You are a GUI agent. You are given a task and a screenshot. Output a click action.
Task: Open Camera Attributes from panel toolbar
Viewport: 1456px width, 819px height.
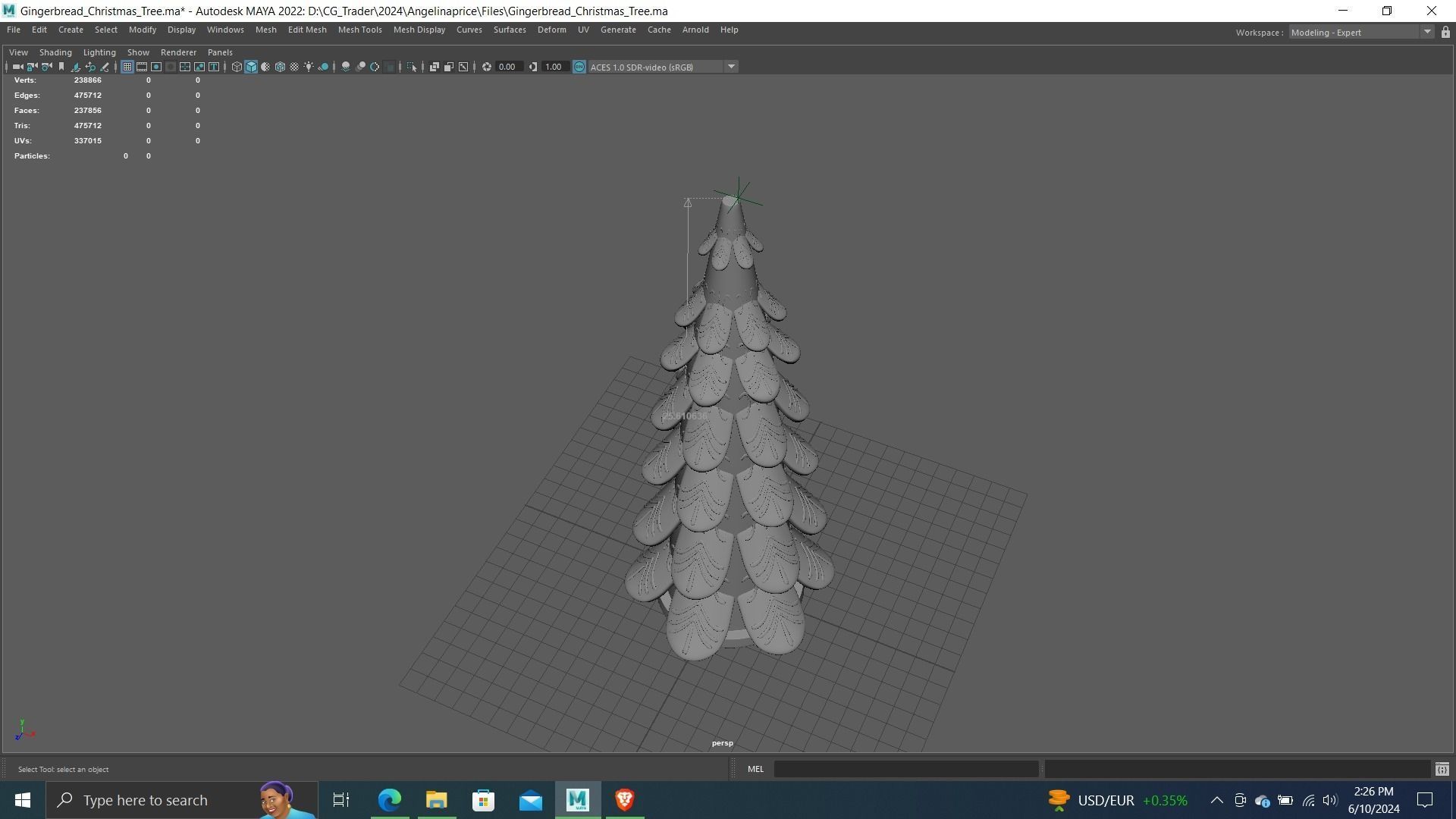click(47, 67)
